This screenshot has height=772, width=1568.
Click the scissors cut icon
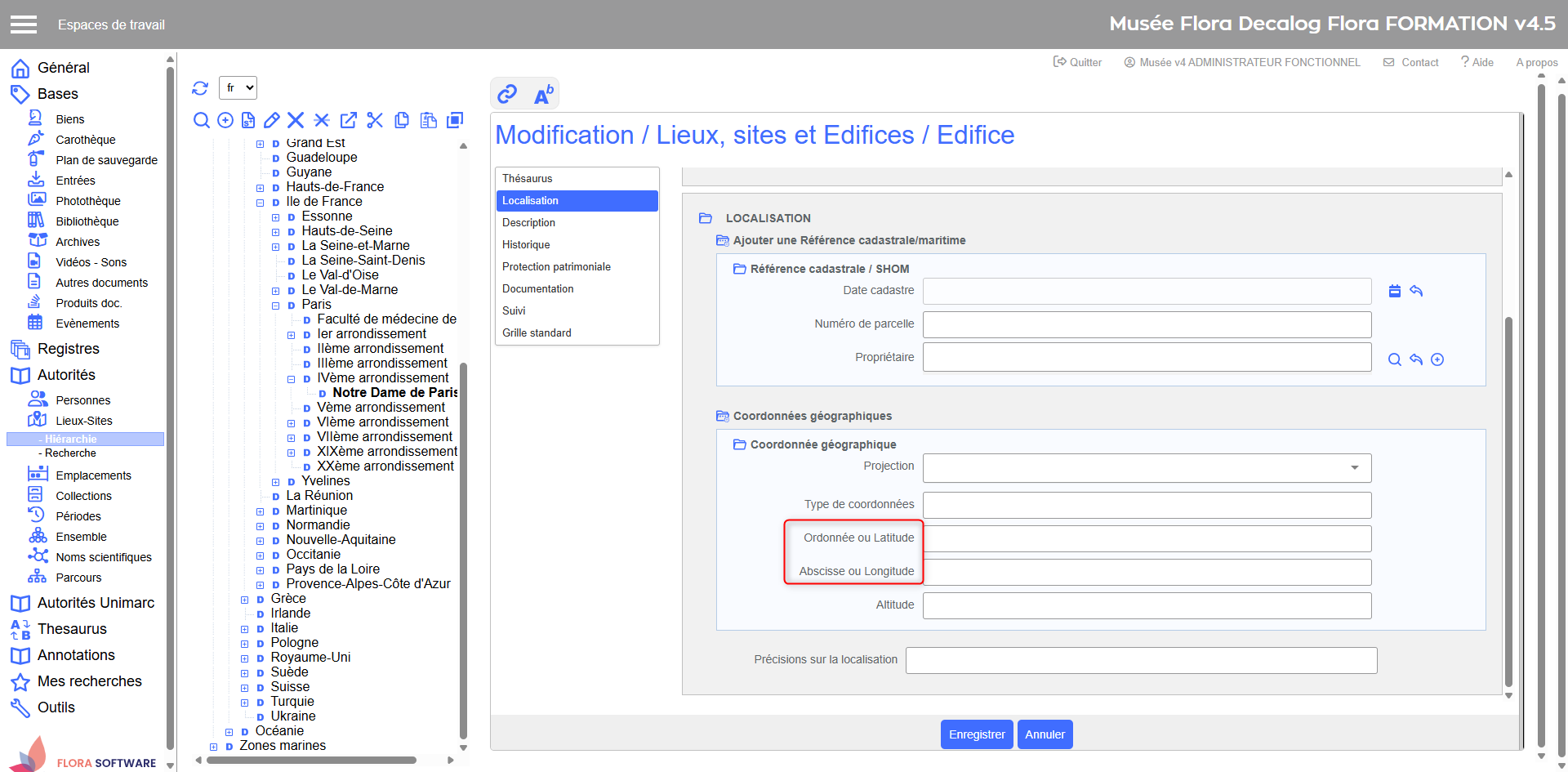(375, 121)
